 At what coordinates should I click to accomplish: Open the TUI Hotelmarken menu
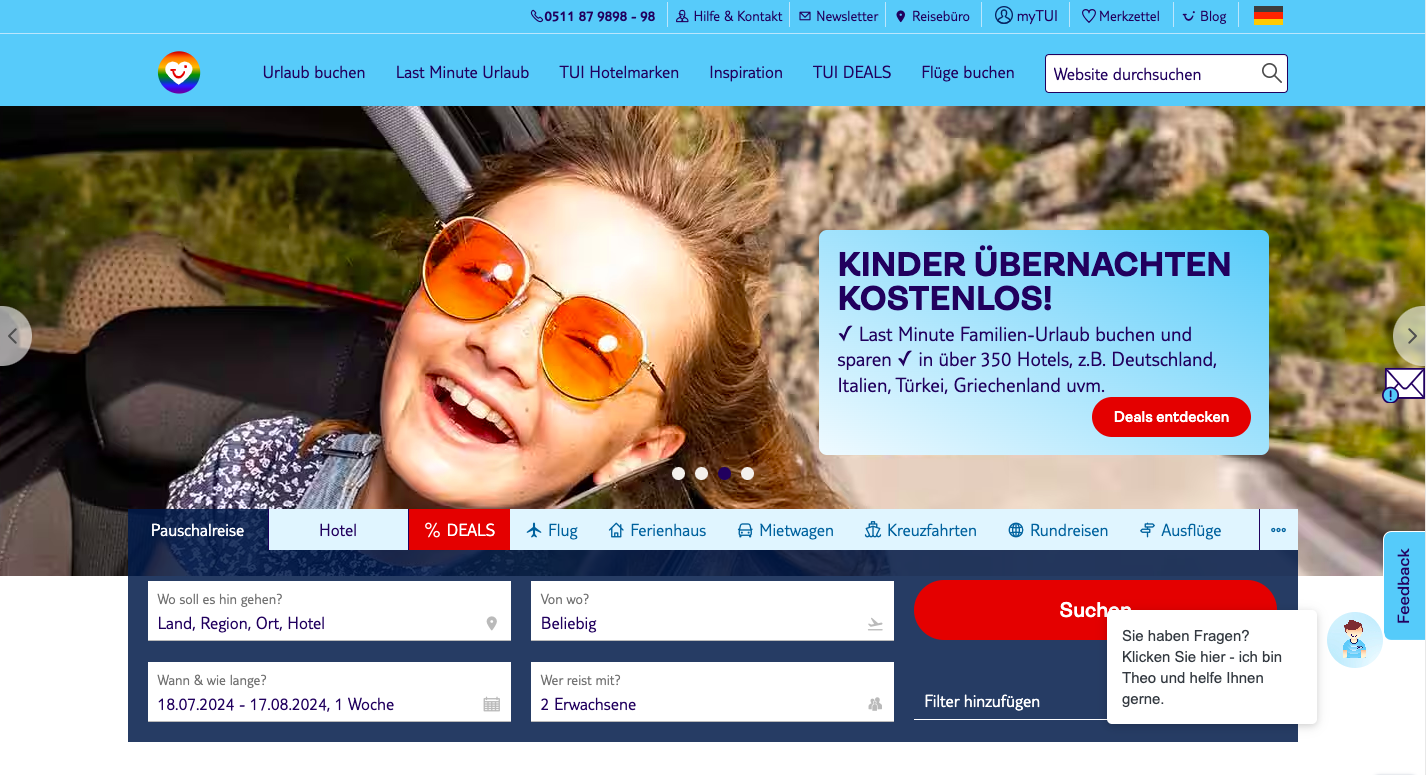619,72
